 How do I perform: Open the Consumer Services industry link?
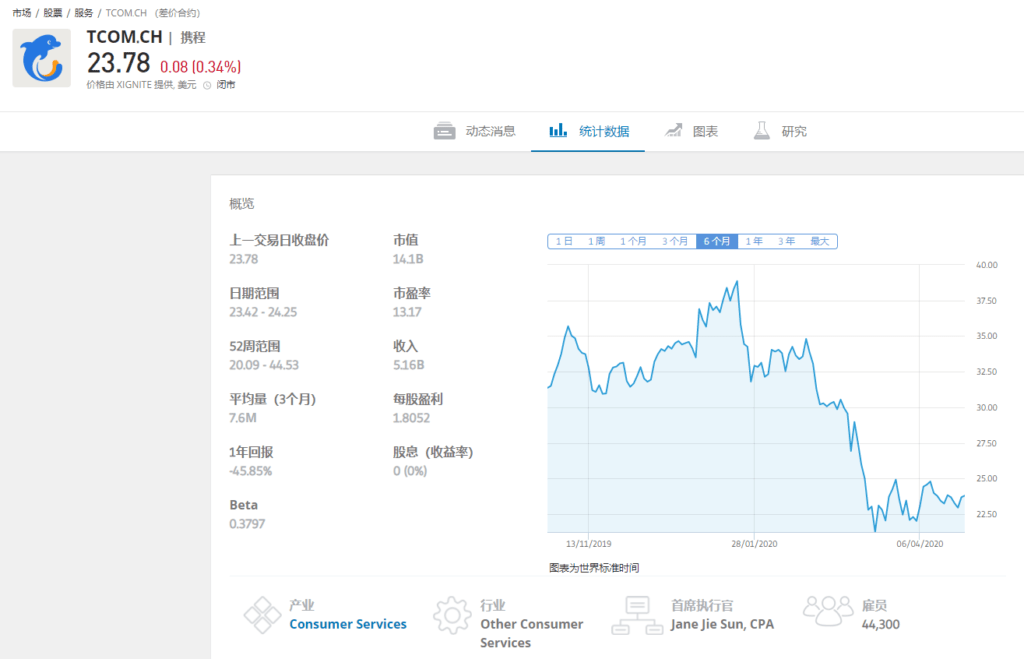[x=348, y=624]
